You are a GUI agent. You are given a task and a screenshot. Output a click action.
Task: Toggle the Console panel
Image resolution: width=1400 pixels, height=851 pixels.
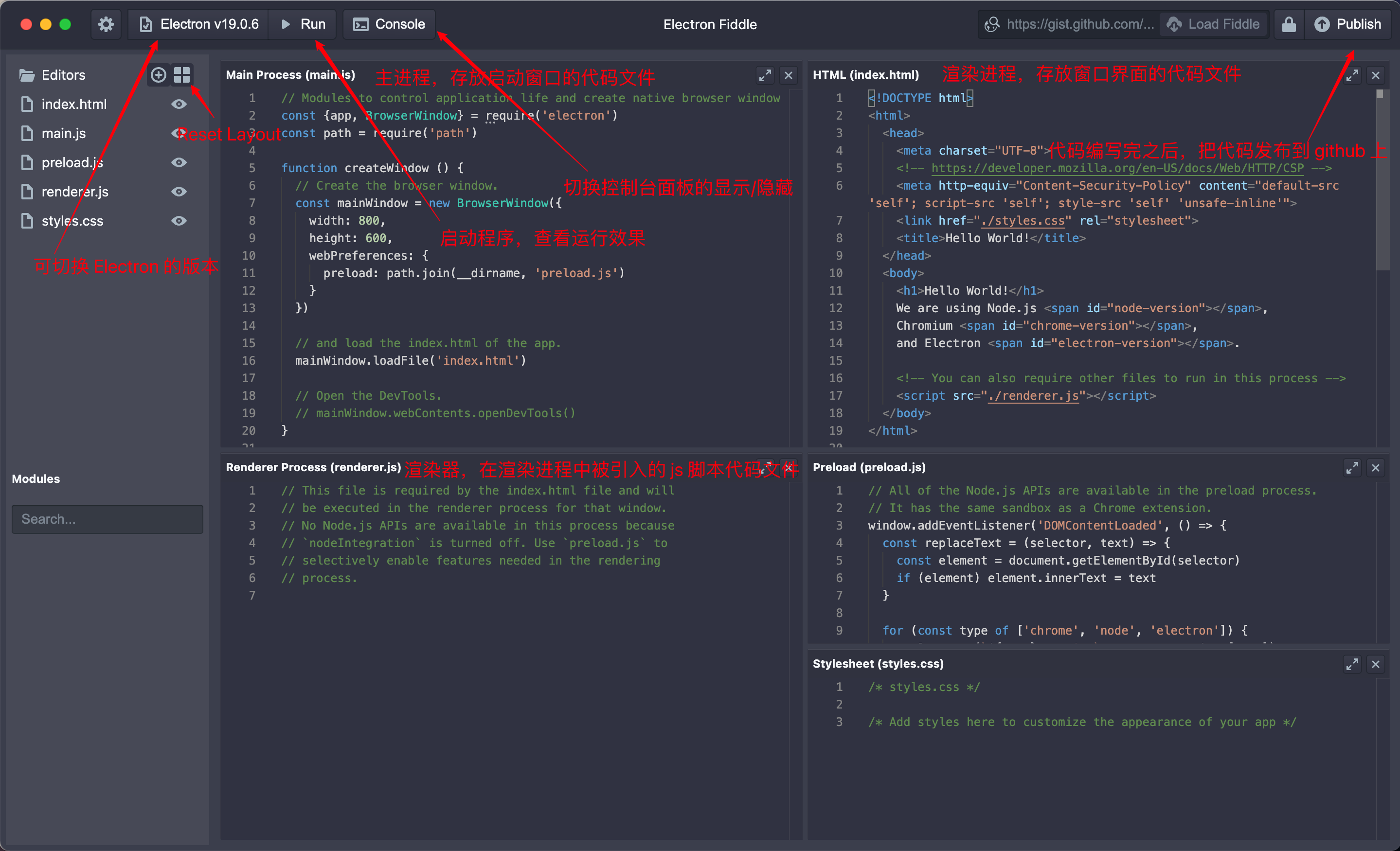[x=389, y=24]
